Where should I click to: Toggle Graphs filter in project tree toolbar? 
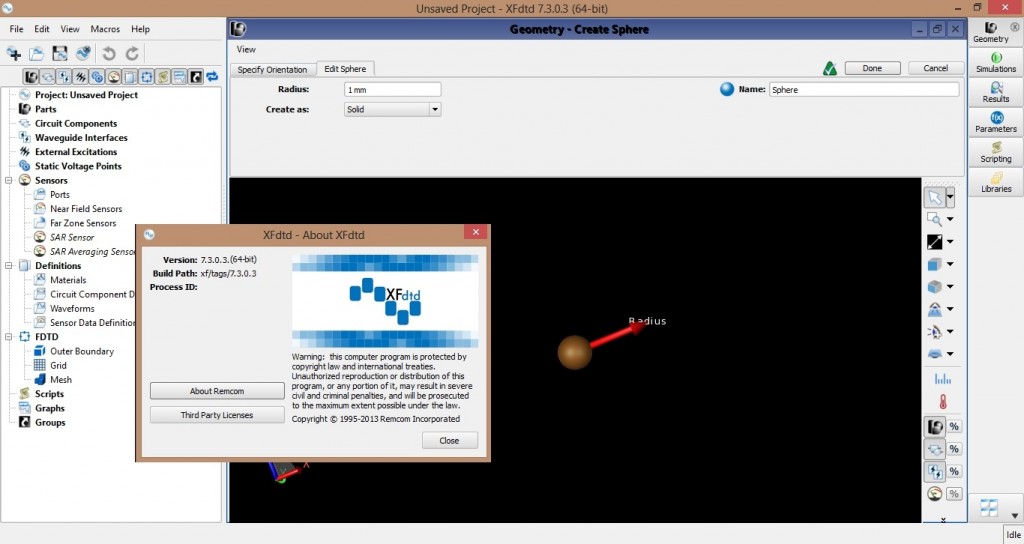[179, 77]
